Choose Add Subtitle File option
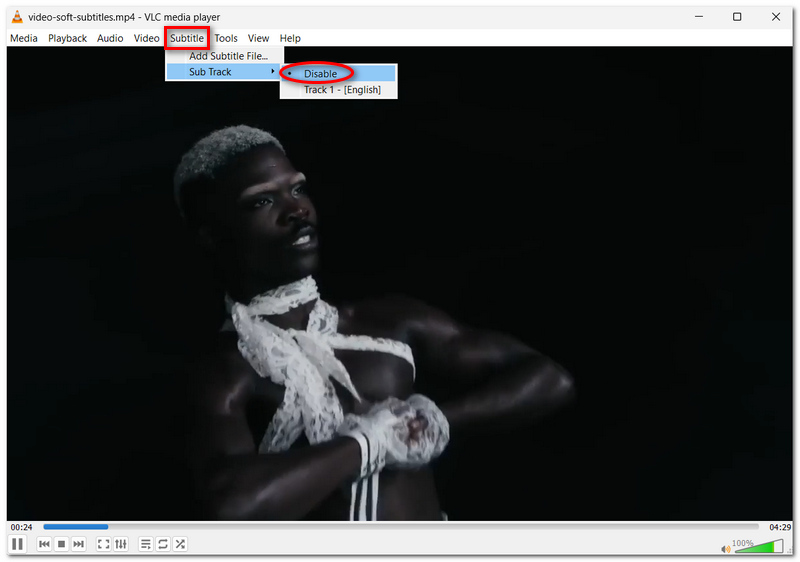Image resolution: width=800 pixels, height=562 pixels. (x=224, y=56)
